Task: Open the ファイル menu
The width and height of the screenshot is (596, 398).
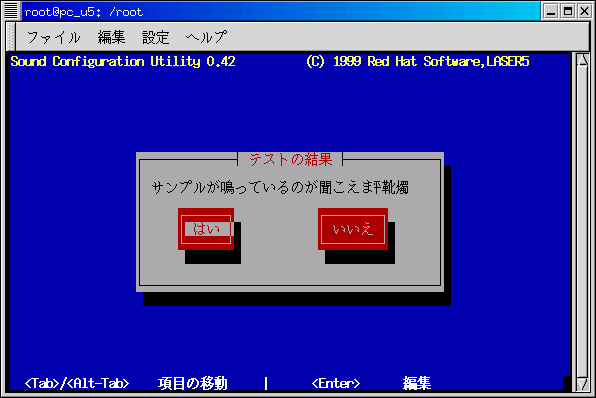Action: [x=54, y=37]
